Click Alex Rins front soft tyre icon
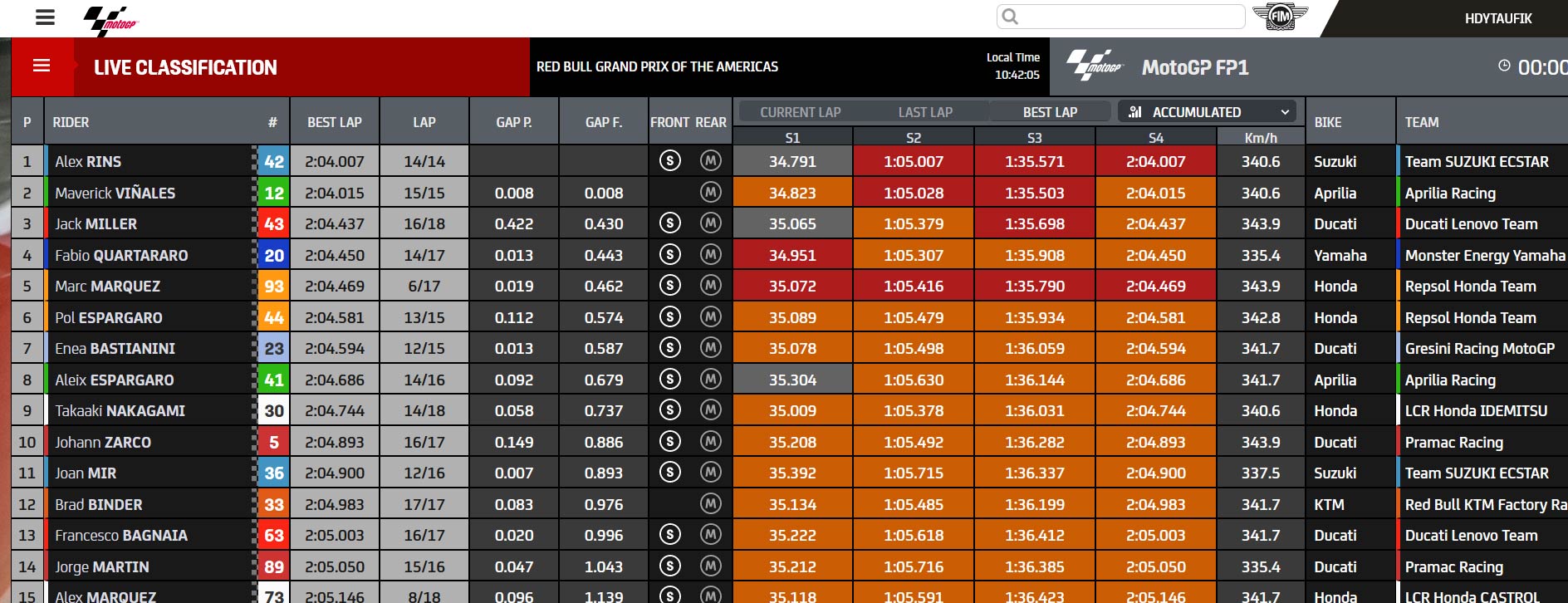The image size is (1568, 603). (670, 161)
